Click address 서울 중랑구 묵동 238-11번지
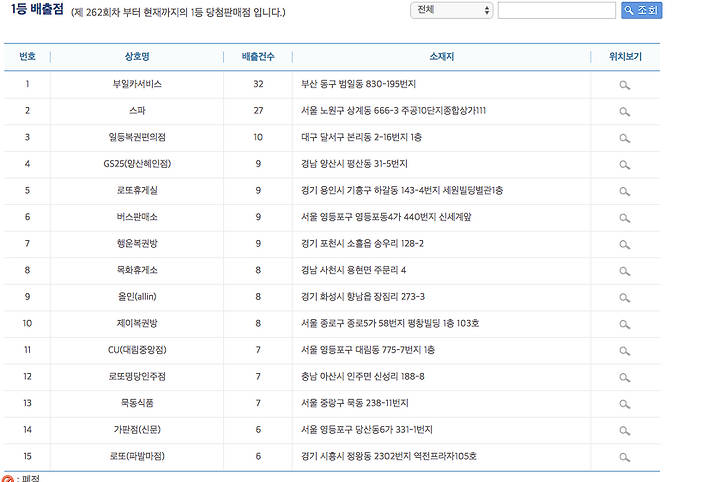This screenshot has height=482, width=720. click(x=354, y=404)
